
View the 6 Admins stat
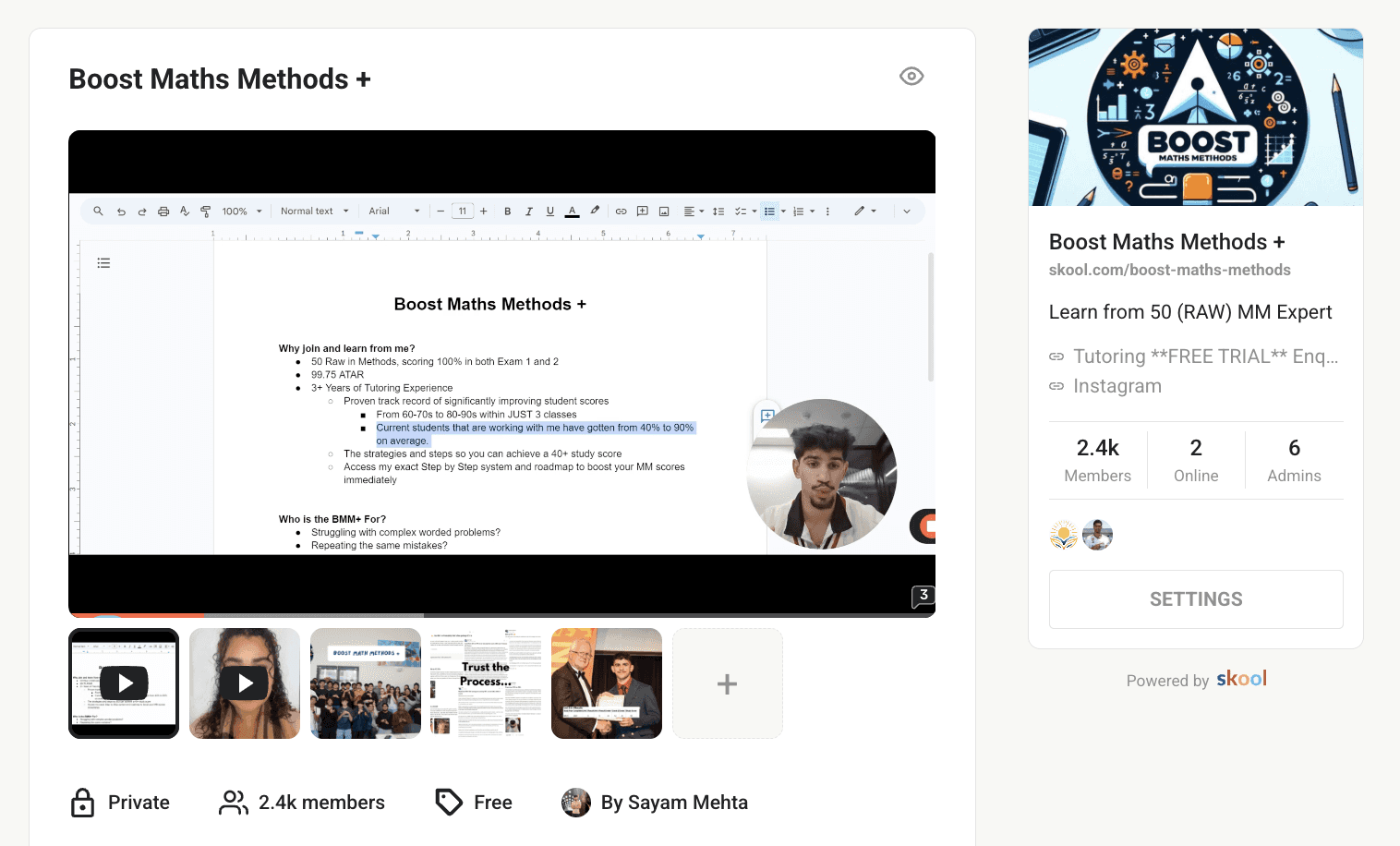[x=1294, y=460]
